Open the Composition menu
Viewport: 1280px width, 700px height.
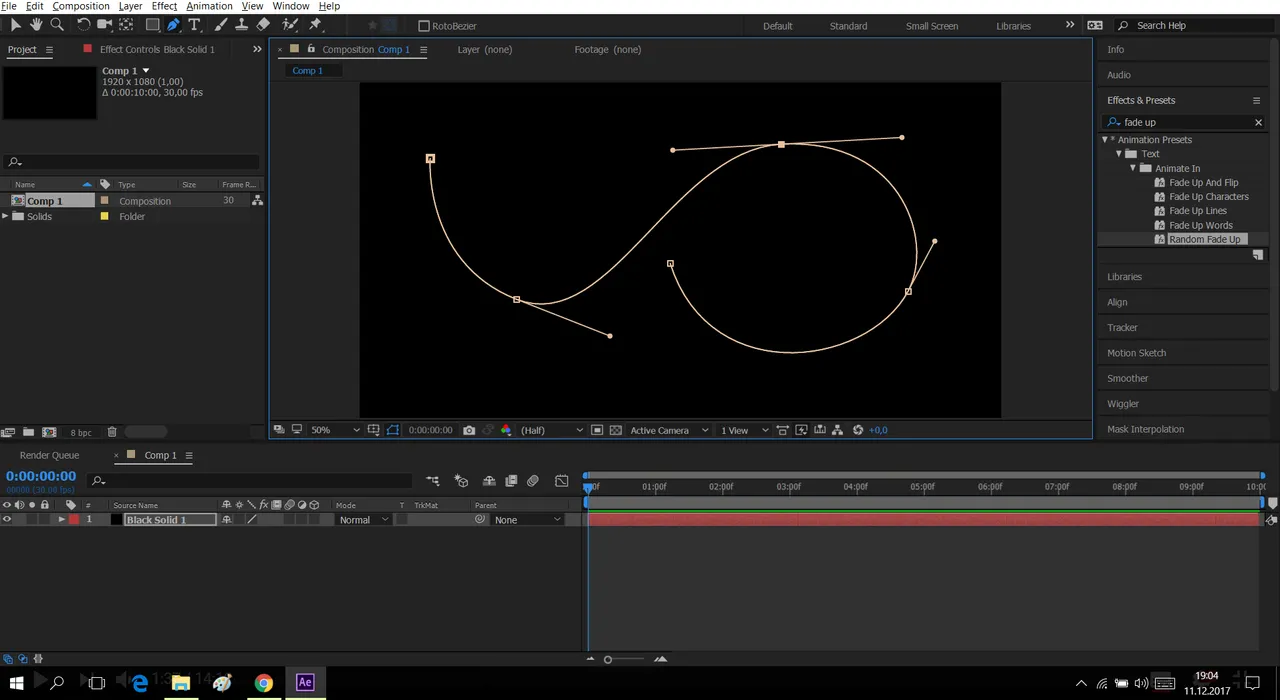pyautogui.click(x=81, y=6)
